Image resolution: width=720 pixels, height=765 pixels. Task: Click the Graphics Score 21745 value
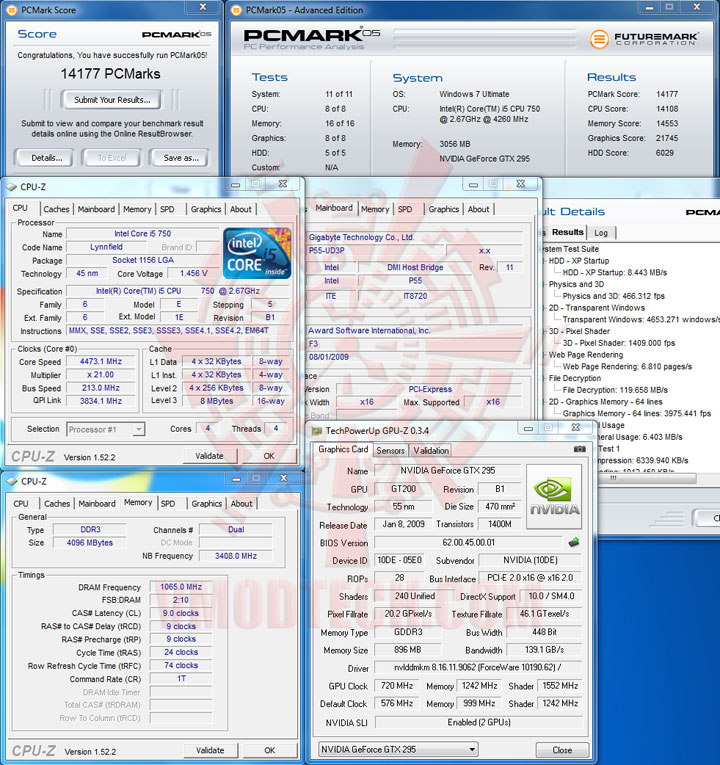pyautogui.click(x=667, y=138)
